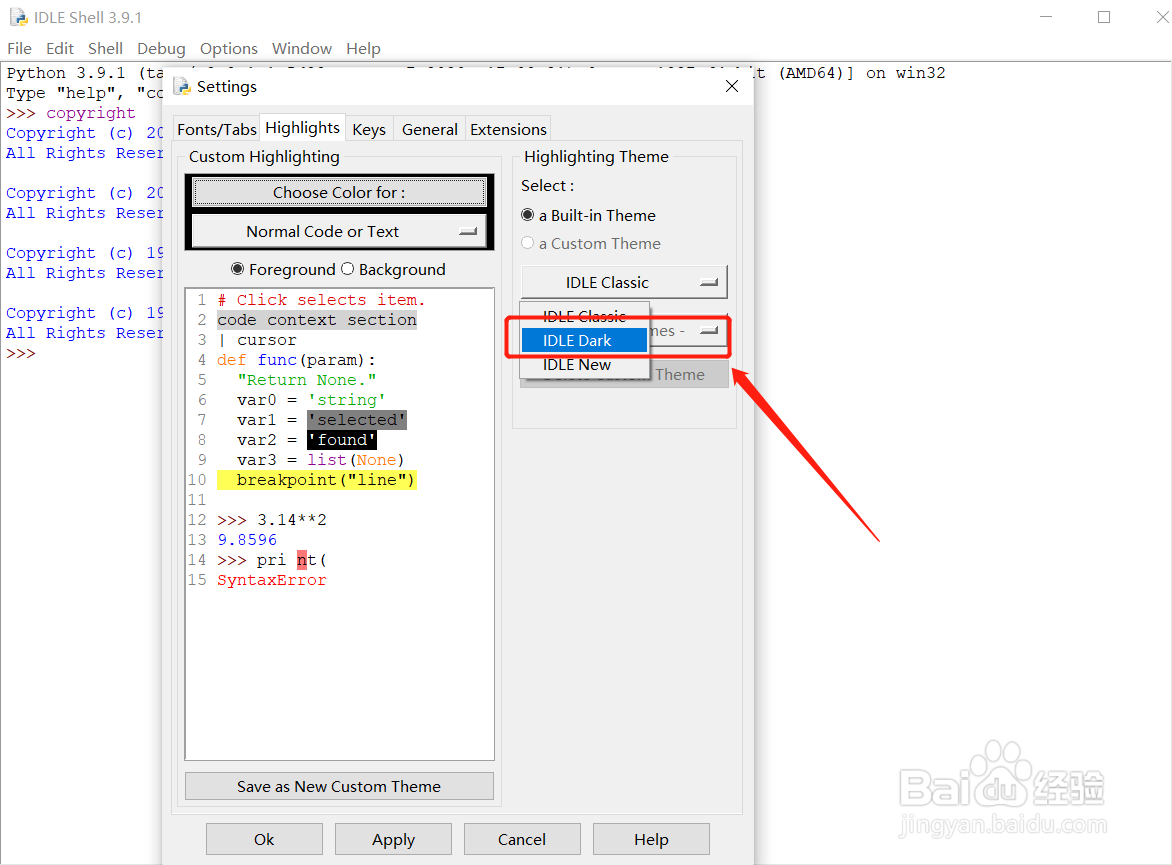Switch to the General tab
Screen dimensions: 1172x865
tap(430, 129)
